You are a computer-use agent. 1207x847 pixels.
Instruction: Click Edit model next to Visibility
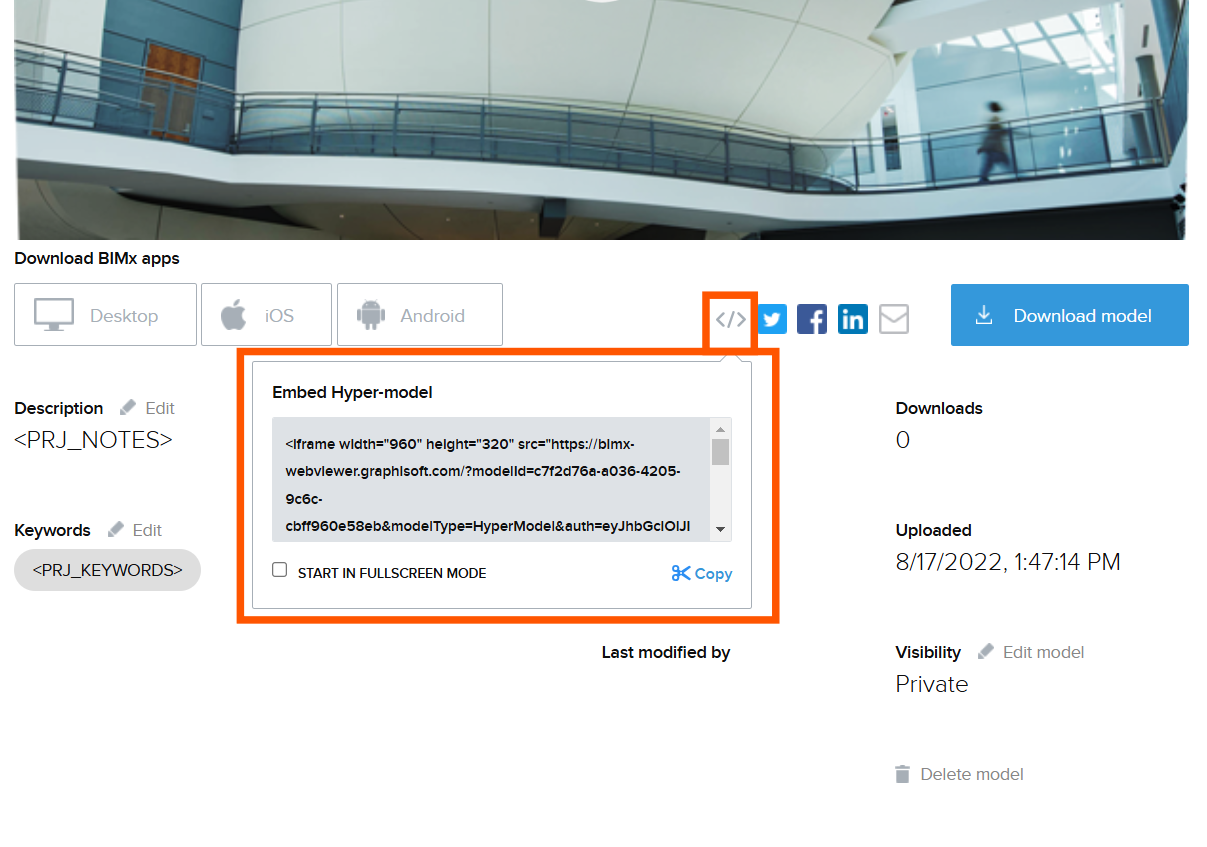coord(1031,652)
